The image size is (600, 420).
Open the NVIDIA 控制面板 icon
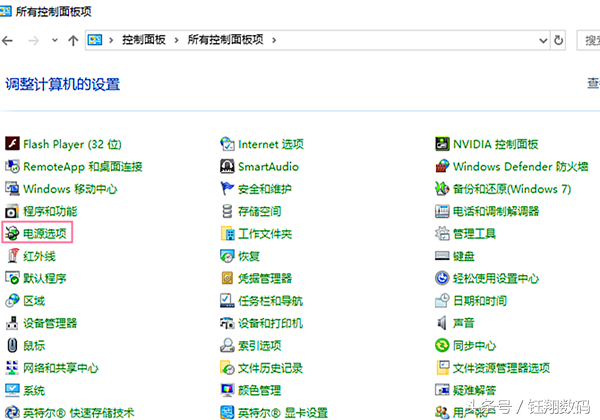pos(442,144)
